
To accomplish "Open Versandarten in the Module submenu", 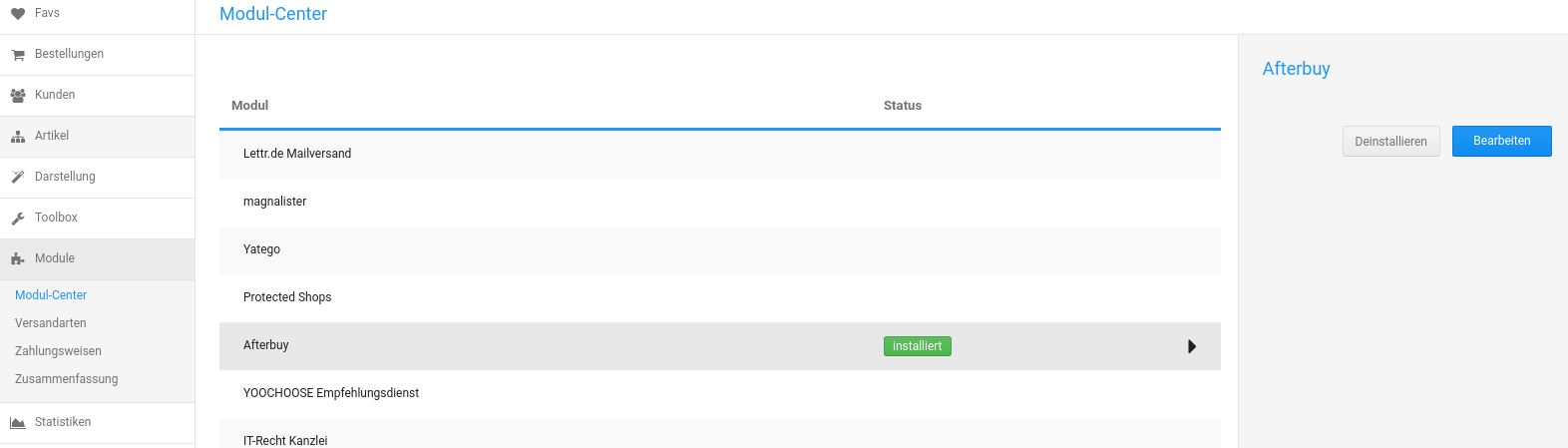I will click(x=51, y=323).
